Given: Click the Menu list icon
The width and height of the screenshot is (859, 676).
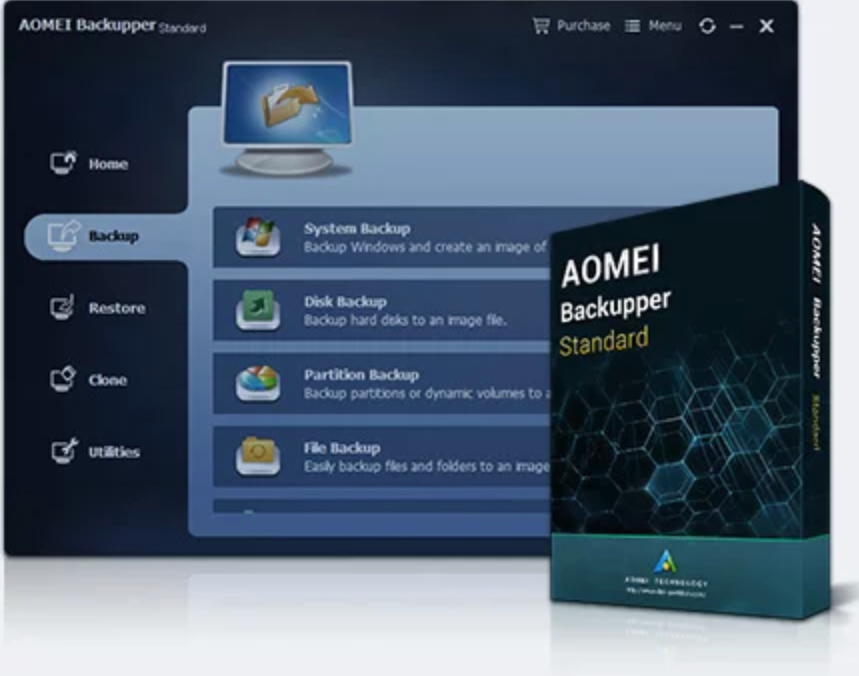Looking at the screenshot, I should [632, 26].
